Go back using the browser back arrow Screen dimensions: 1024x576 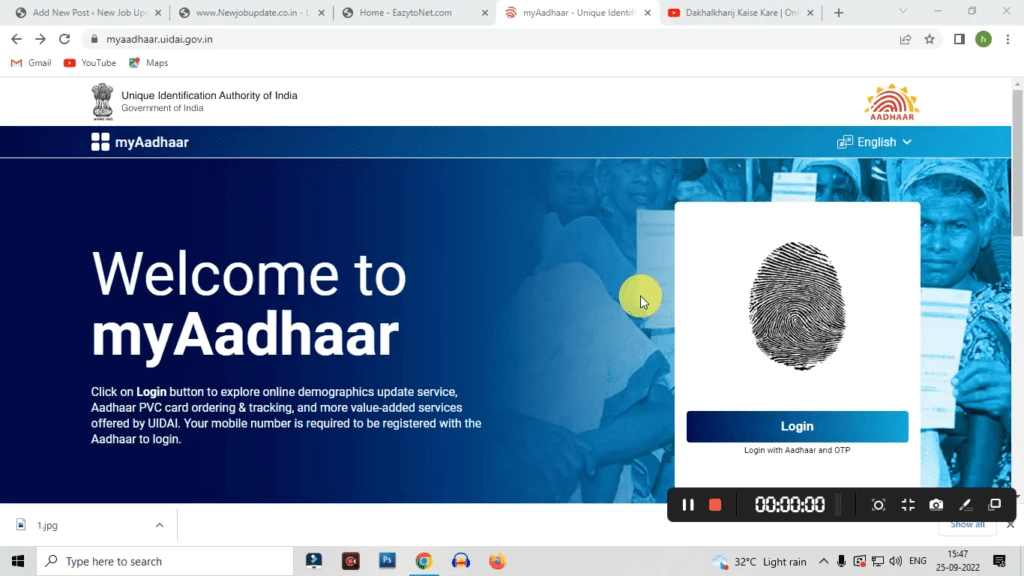coord(16,39)
